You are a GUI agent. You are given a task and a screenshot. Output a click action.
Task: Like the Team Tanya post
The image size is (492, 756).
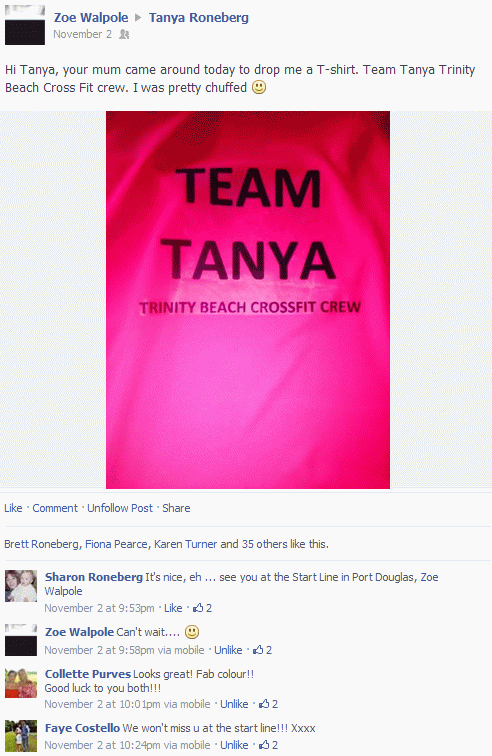point(13,508)
